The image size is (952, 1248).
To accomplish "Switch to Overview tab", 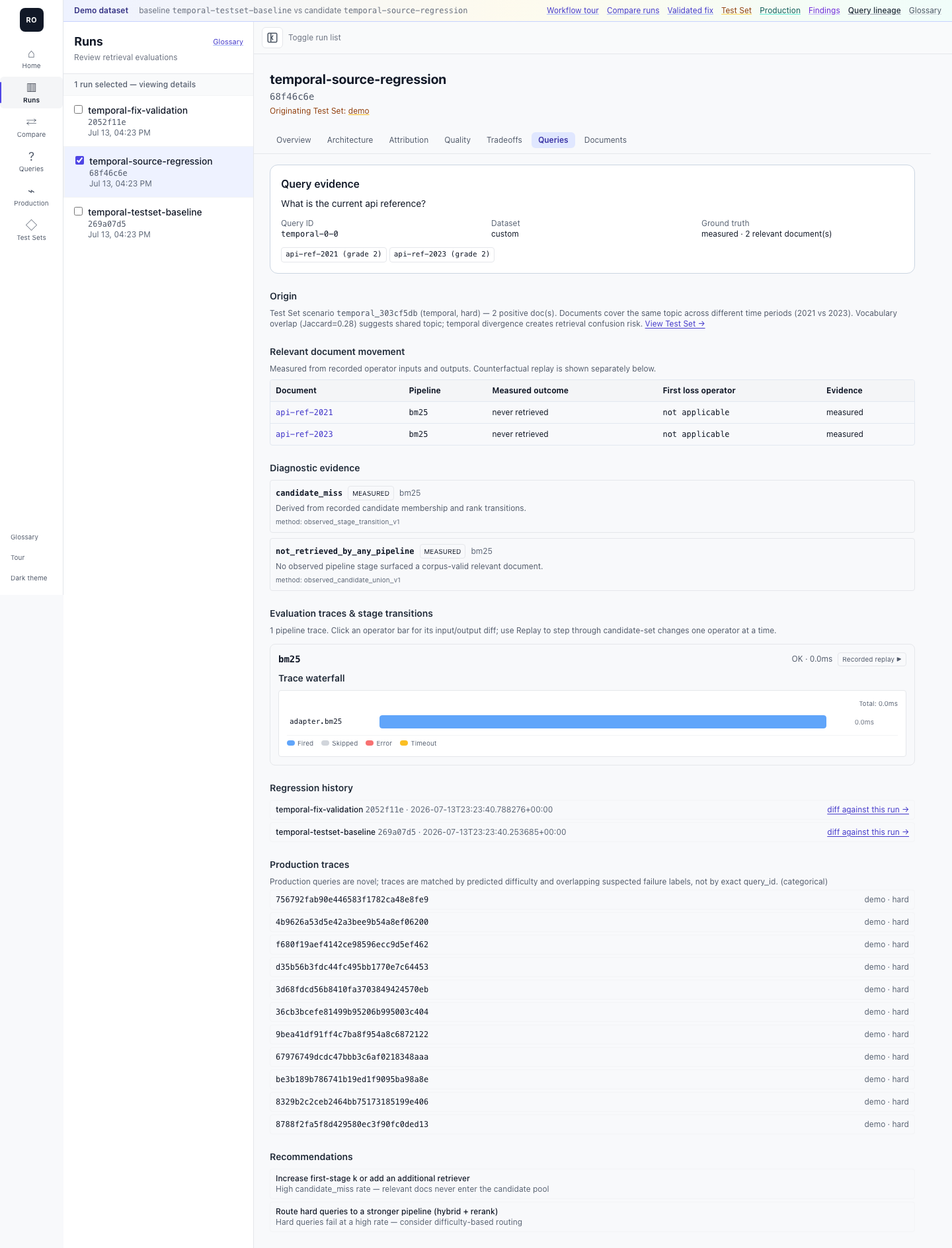I will point(294,140).
